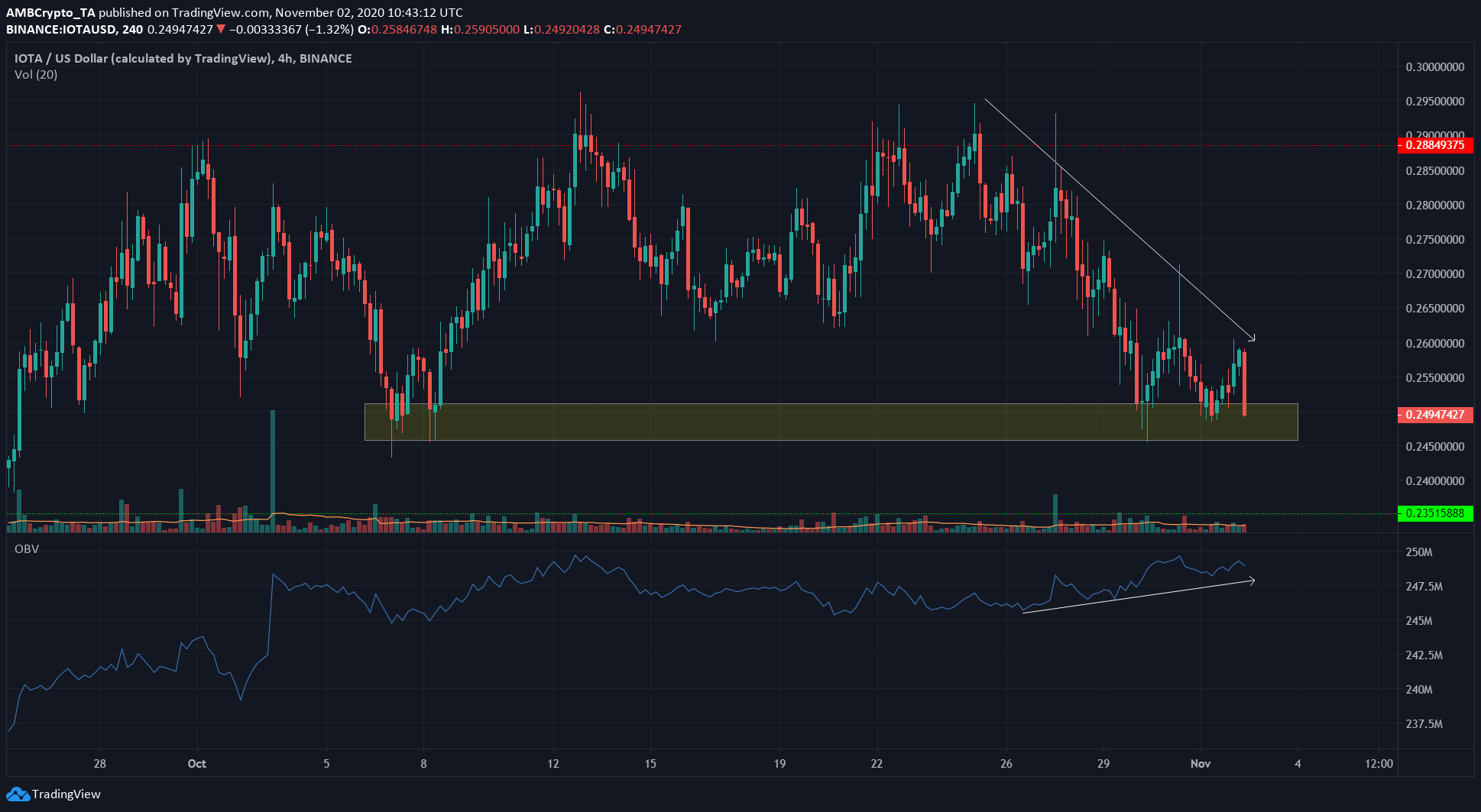Click the TradingView cloud logo icon

click(18, 794)
